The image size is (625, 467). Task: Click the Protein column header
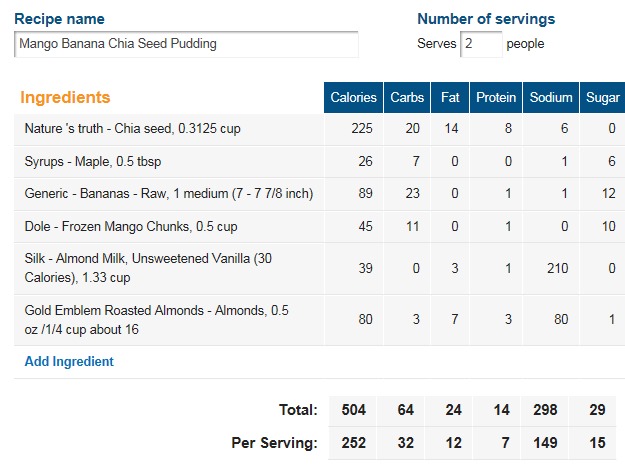pyautogui.click(x=496, y=97)
